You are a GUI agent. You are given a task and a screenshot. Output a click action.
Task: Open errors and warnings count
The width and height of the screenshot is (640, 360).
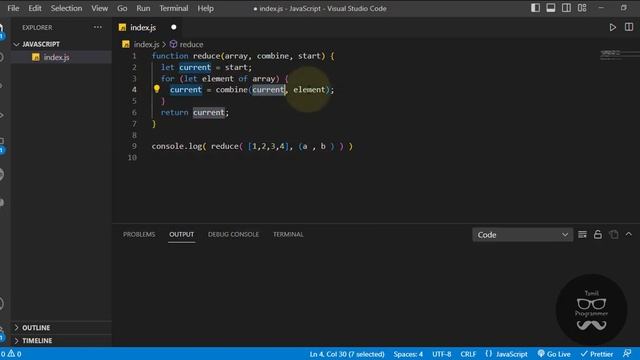point(11,354)
